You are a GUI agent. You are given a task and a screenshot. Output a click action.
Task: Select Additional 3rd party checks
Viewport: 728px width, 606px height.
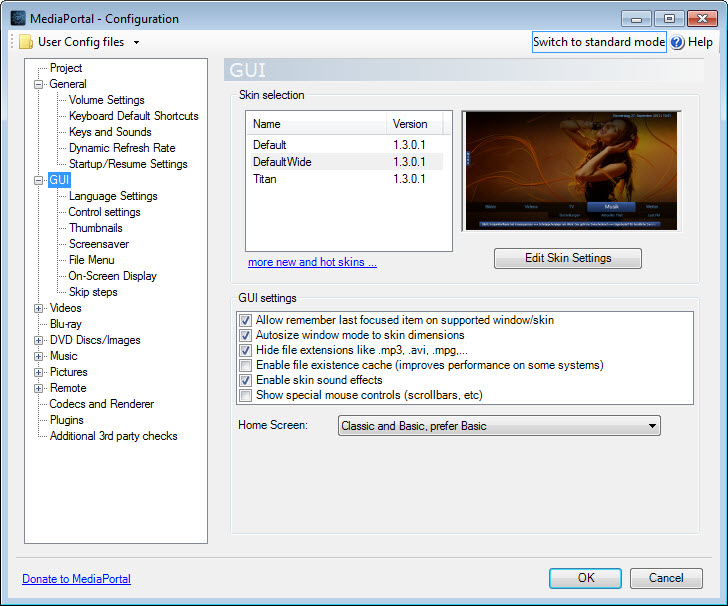pos(114,437)
